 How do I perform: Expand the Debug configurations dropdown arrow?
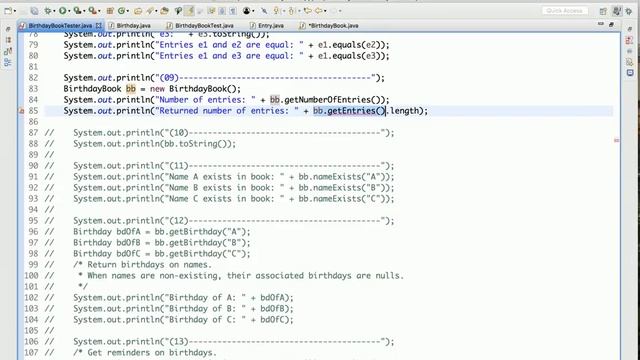tap(54, 11)
